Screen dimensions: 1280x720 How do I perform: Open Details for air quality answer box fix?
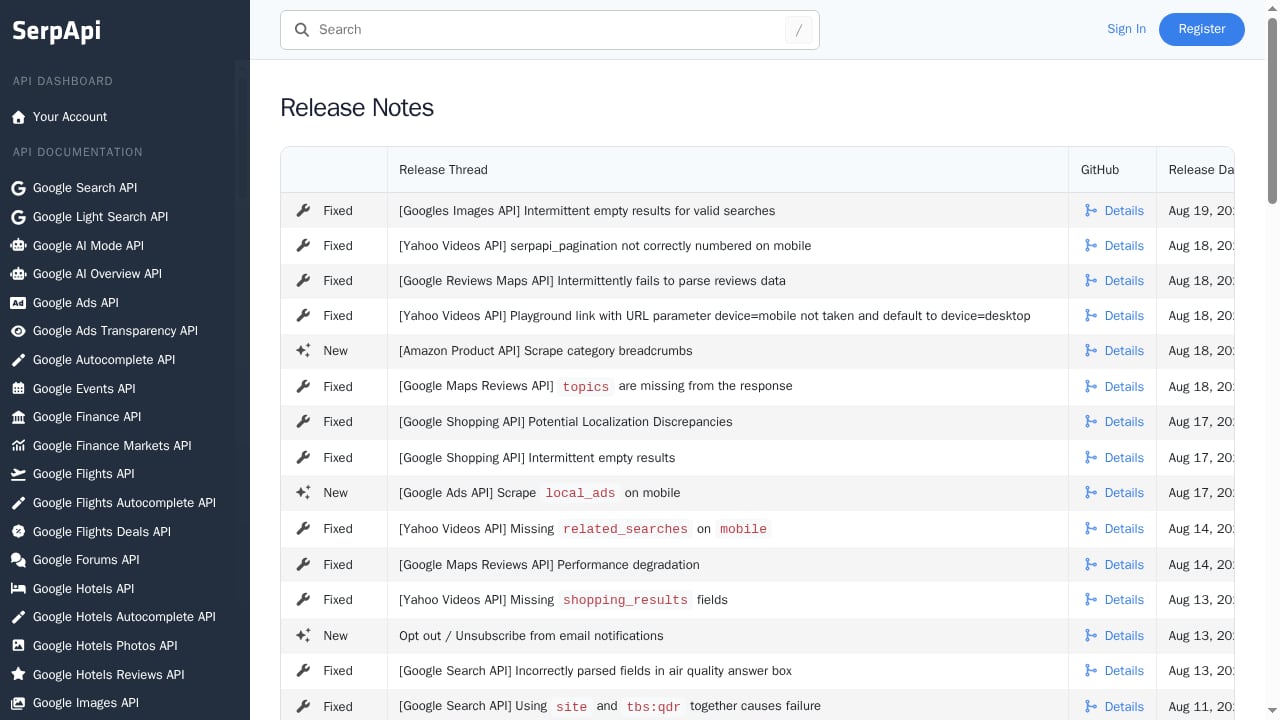click(x=1114, y=671)
